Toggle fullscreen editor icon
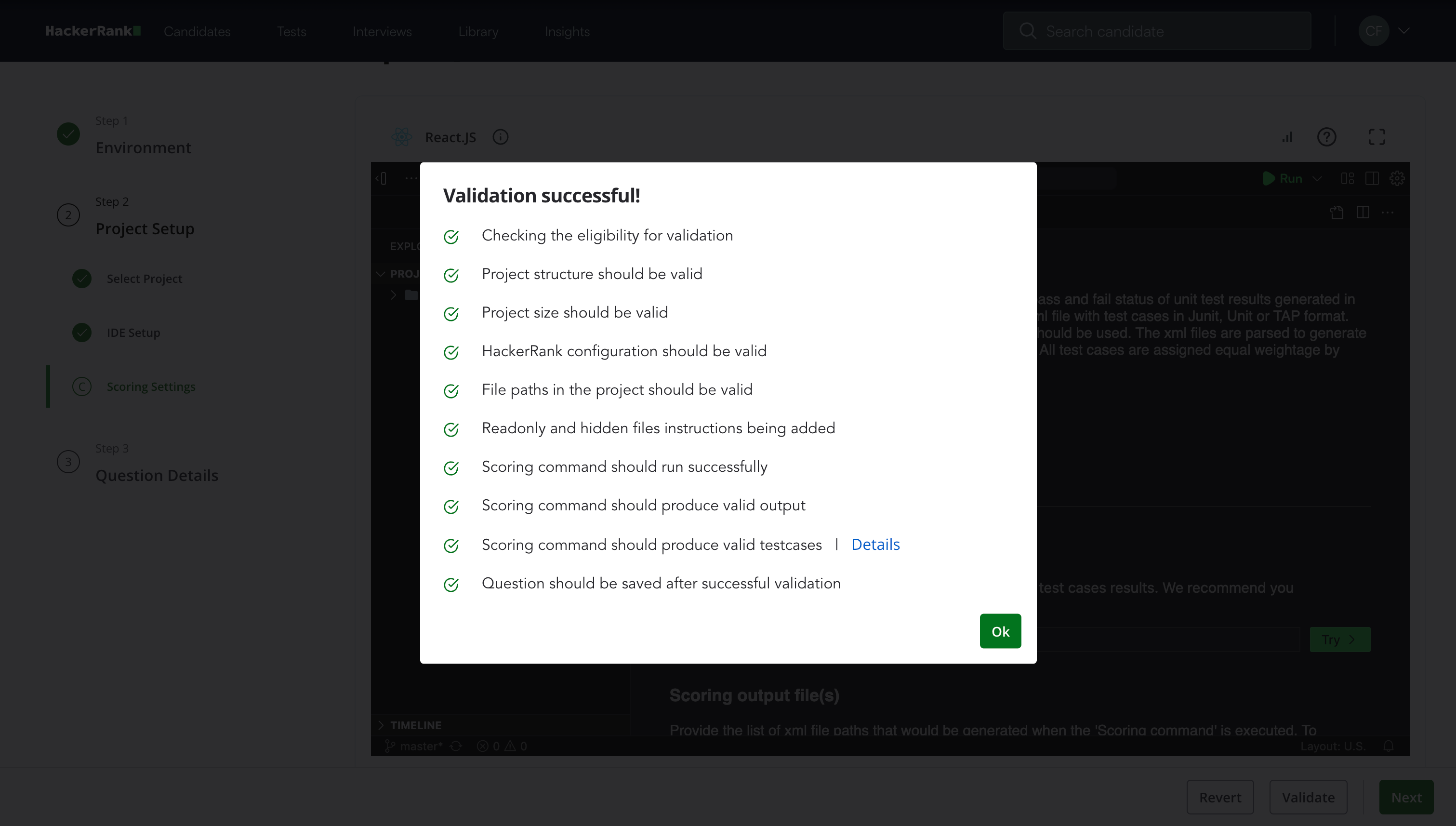 point(1377,137)
